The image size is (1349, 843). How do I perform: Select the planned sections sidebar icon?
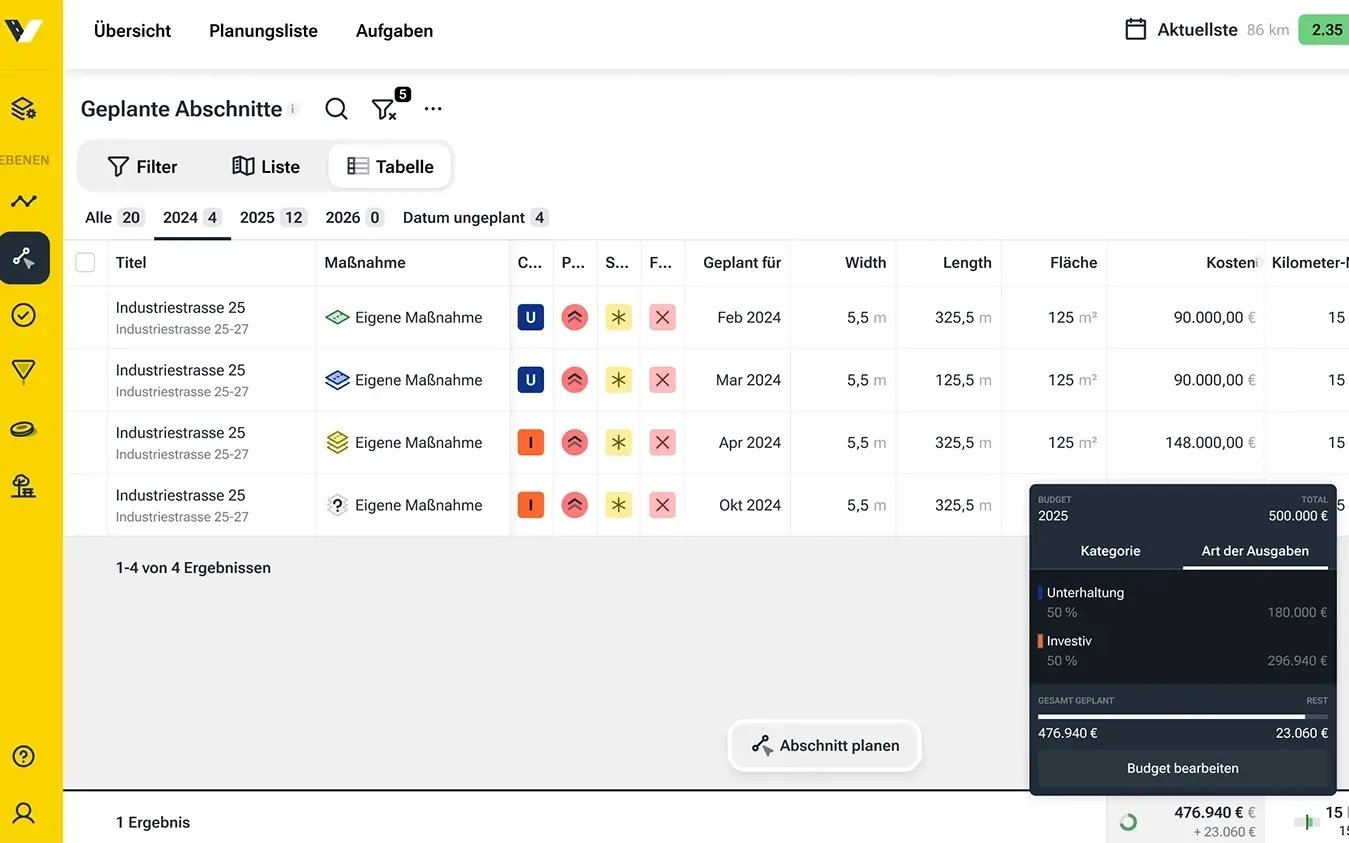coord(24,258)
